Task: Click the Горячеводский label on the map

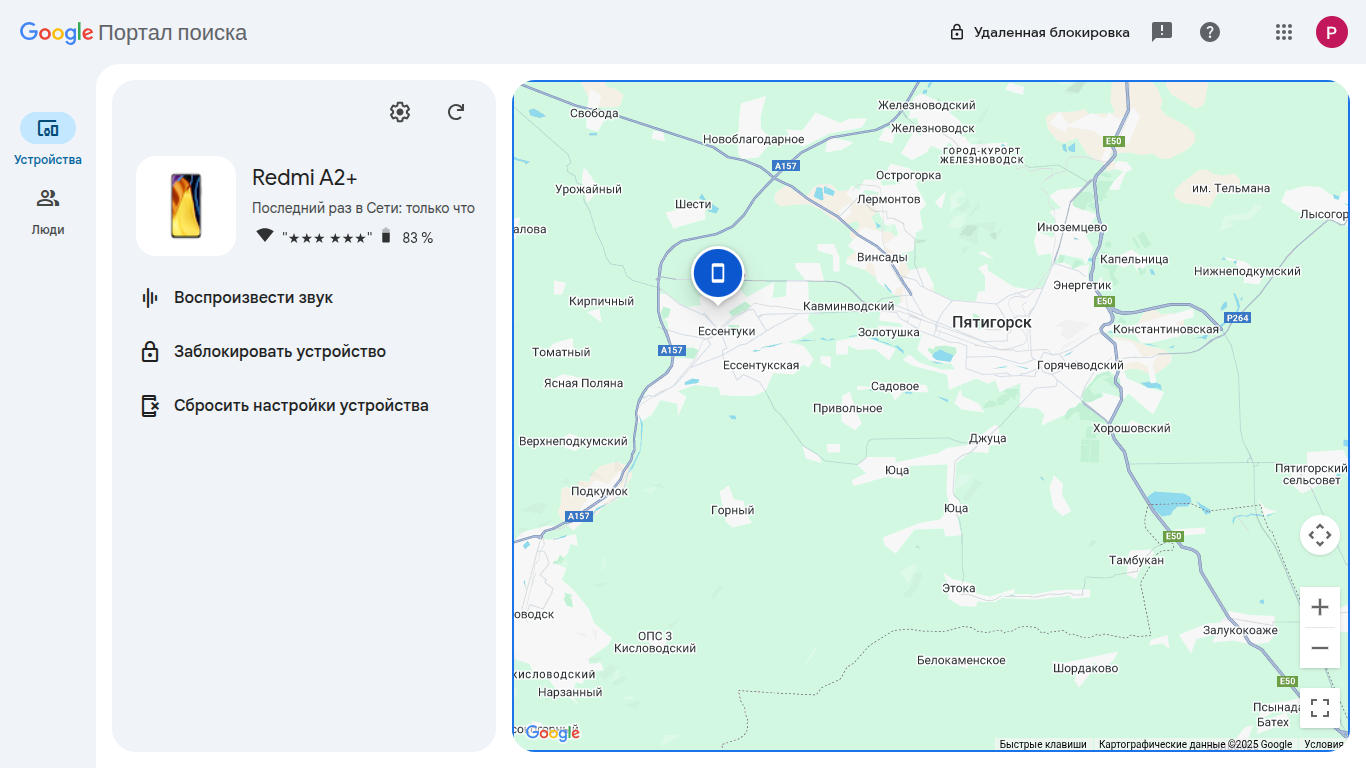Action: click(1081, 366)
